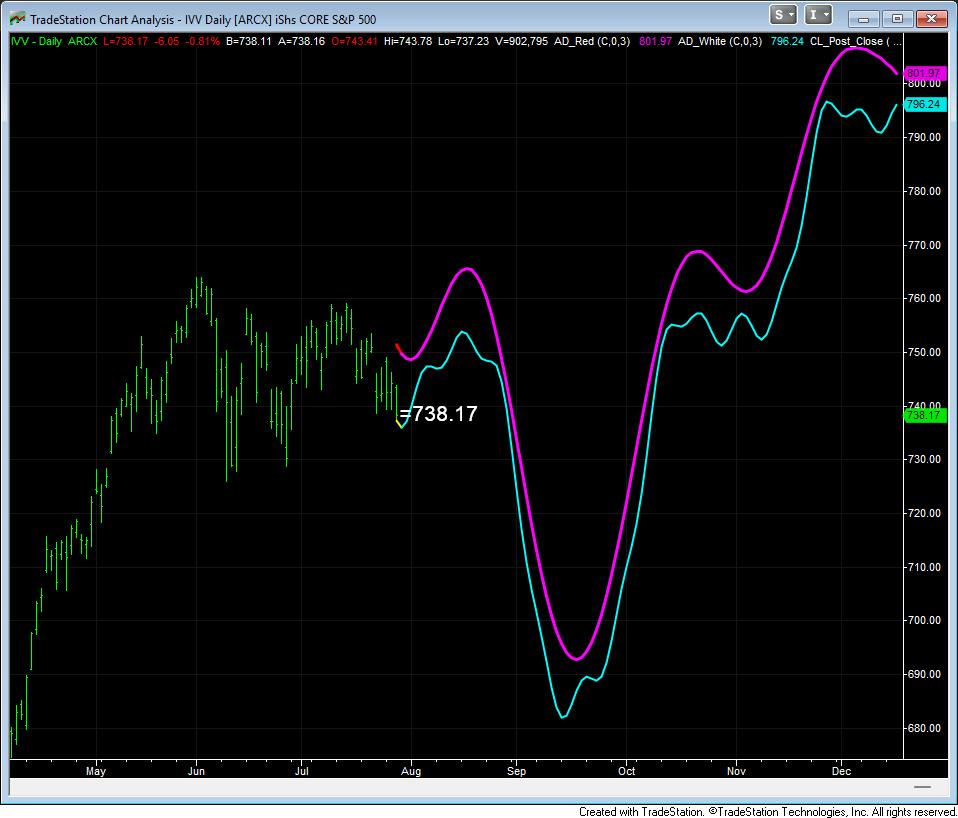Click the volume value 'V=902,795'

521,42
